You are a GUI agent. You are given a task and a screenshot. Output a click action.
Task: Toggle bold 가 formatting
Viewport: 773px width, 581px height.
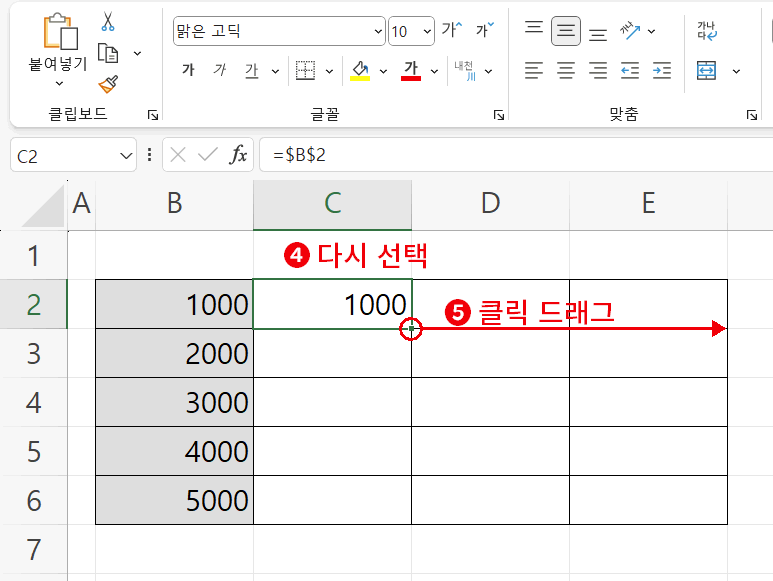click(188, 70)
